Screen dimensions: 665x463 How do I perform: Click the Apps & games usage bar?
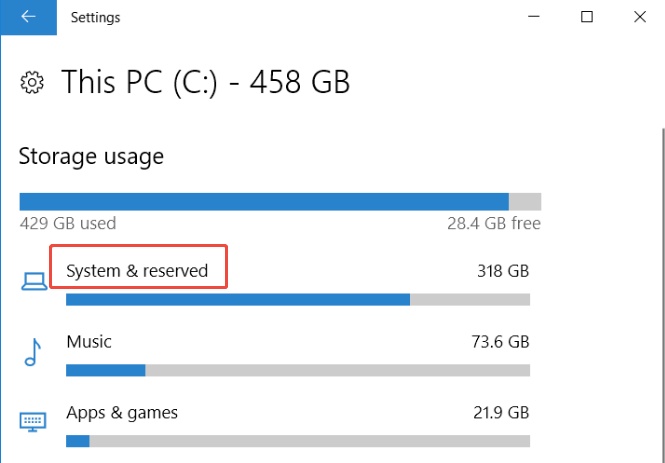(x=298, y=441)
